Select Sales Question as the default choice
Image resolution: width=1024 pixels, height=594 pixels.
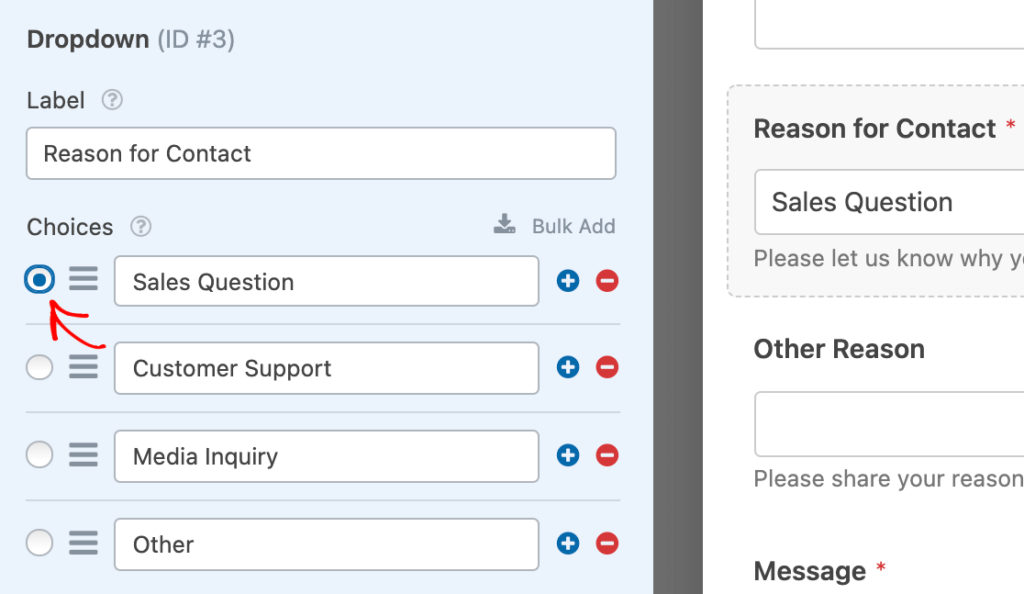(39, 280)
